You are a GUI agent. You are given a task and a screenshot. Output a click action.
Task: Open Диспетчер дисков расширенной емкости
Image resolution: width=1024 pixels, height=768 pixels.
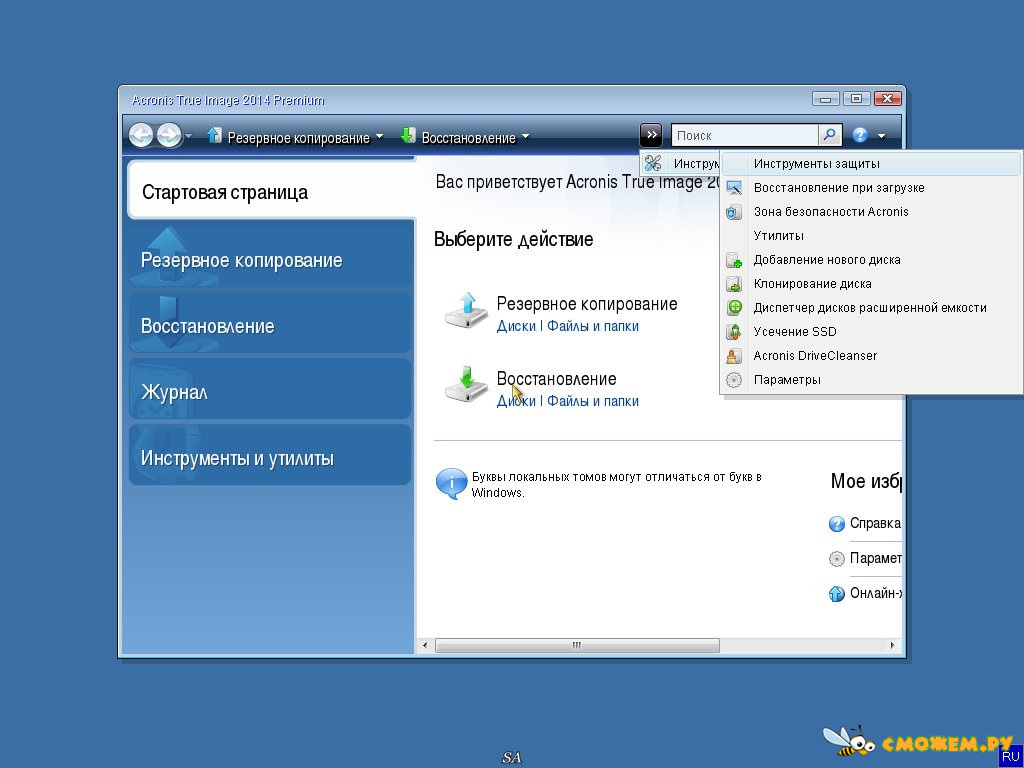tap(871, 308)
